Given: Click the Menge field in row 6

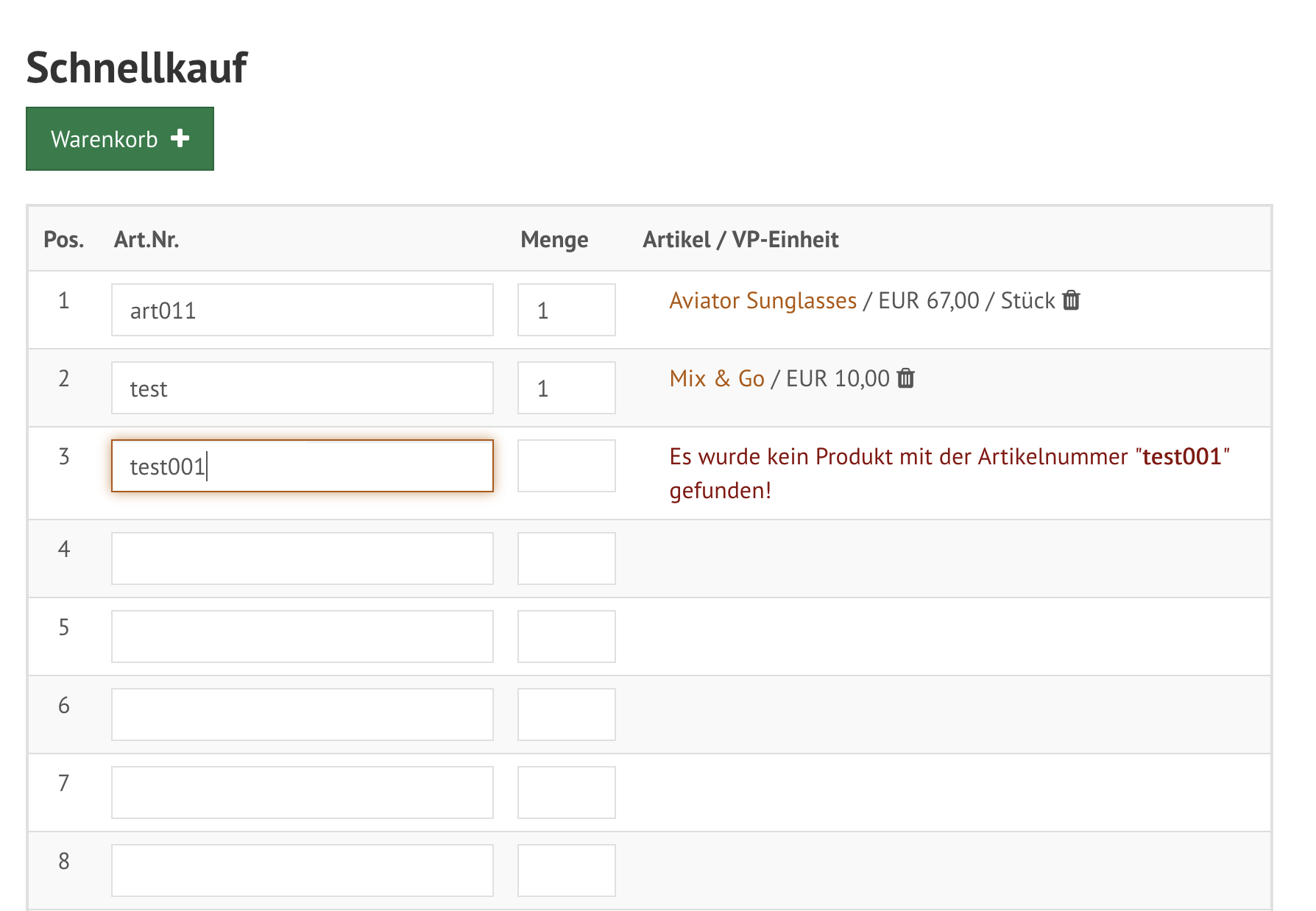Looking at the screenshot, I should click(x=566, y=715).
